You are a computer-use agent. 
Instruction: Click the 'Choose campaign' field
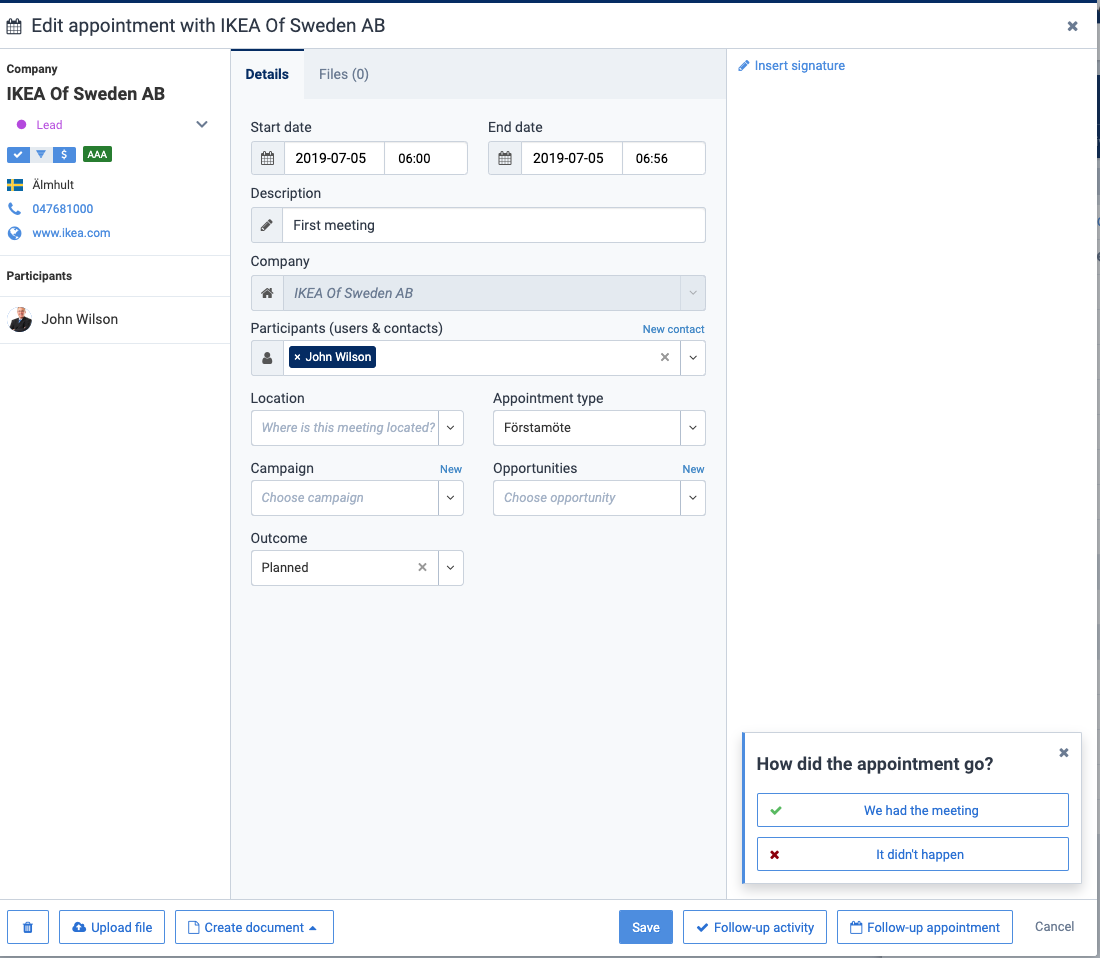345,498
